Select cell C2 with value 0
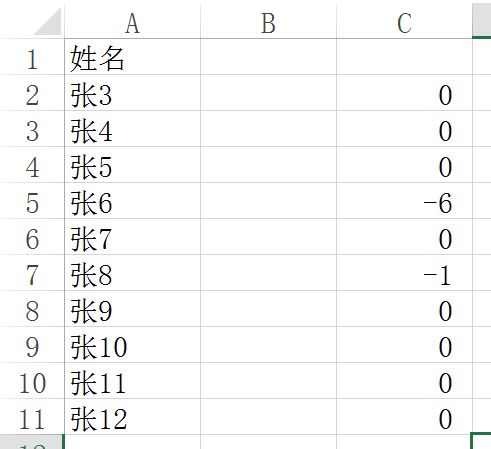Image resolution: width=491 pixels, height=449 pixels. 404,93
